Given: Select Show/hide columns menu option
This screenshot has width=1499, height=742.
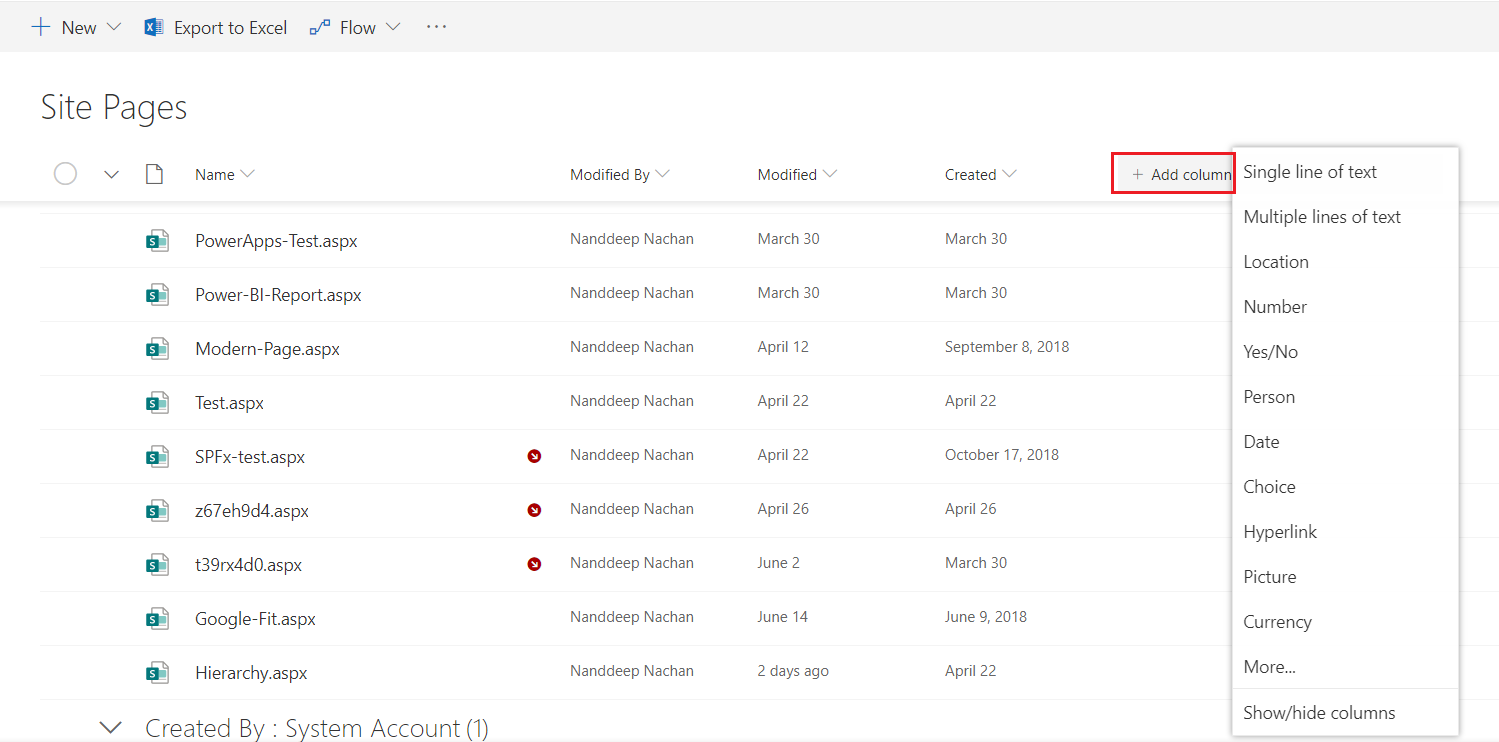Looking at the screenshot, I should pyautogui.click(x=1318, y=713).
